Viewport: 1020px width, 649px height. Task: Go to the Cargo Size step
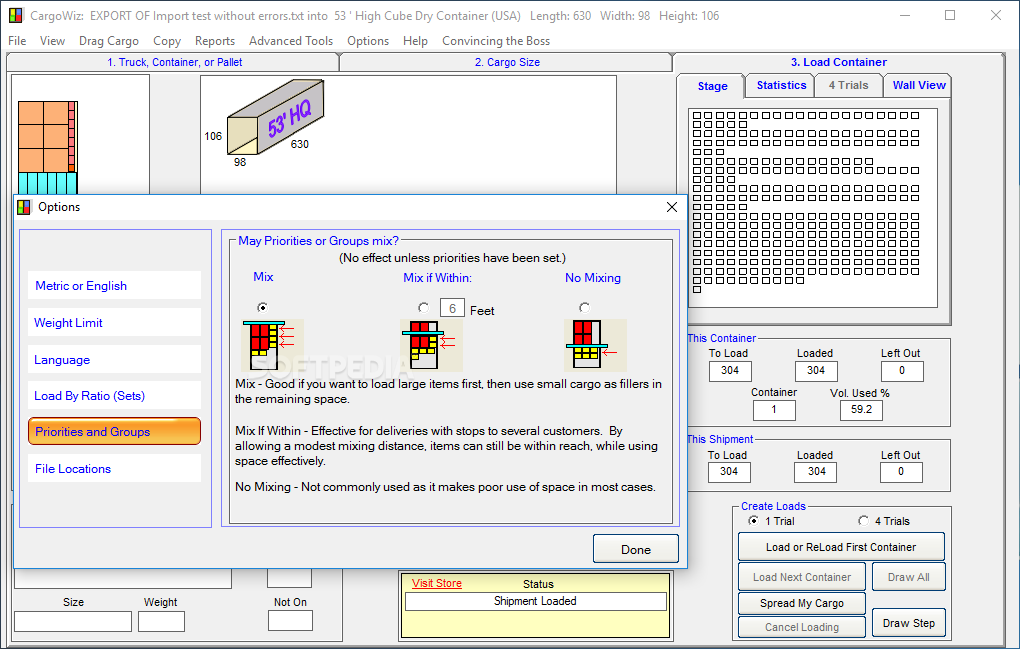pyautogui.click(x=507, y=62)
